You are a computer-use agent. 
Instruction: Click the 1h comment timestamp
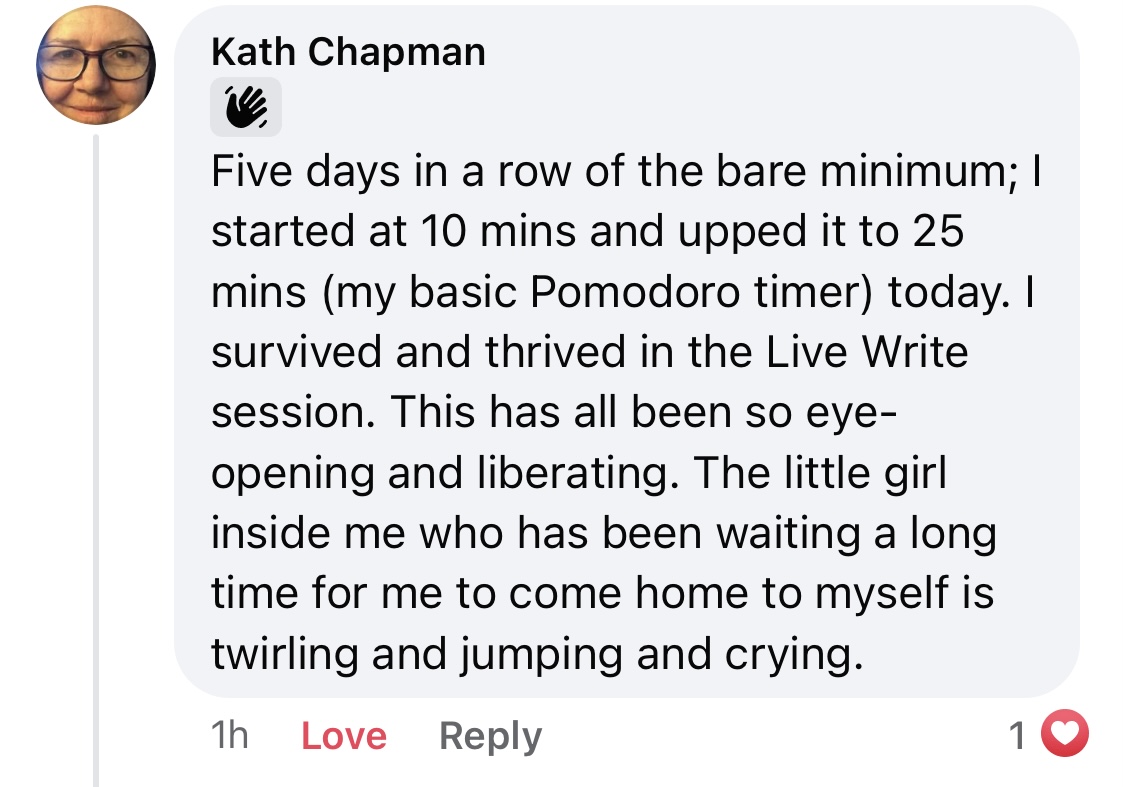[x=229, y=737]
